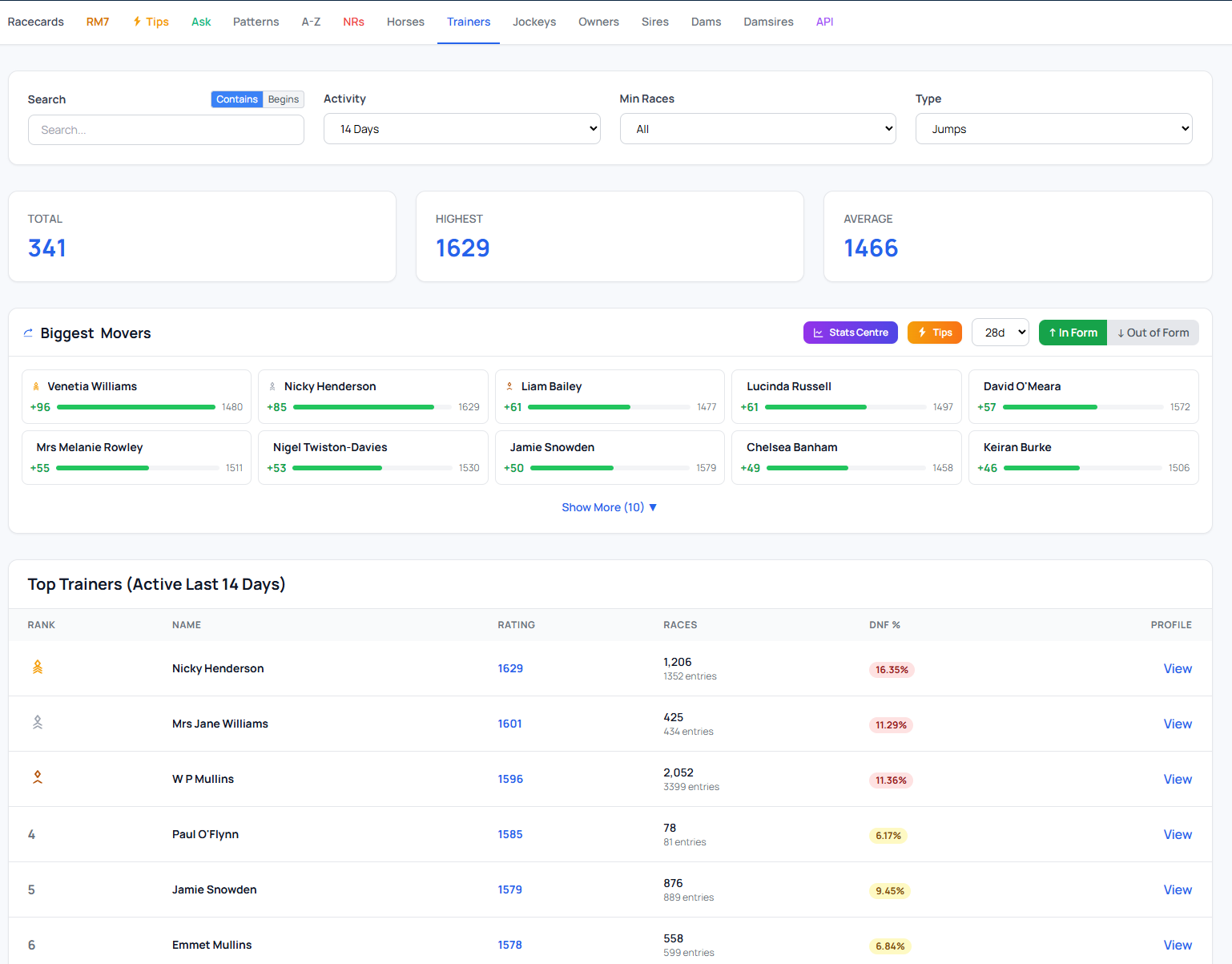View Jamie Snowden's profile link in table

pos(1178,889)
